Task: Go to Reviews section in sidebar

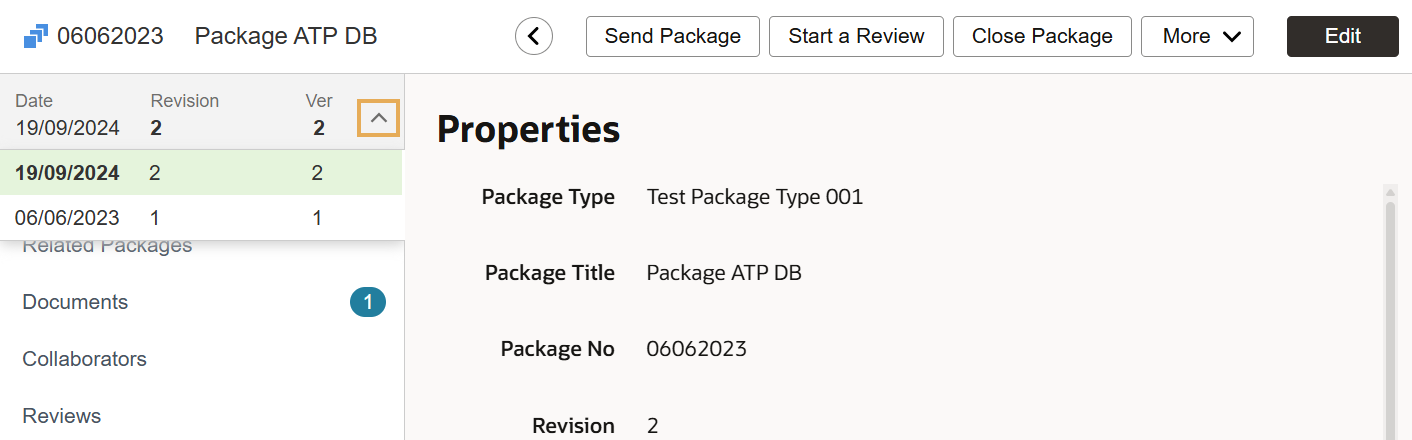Action: [x=62, y=416]
